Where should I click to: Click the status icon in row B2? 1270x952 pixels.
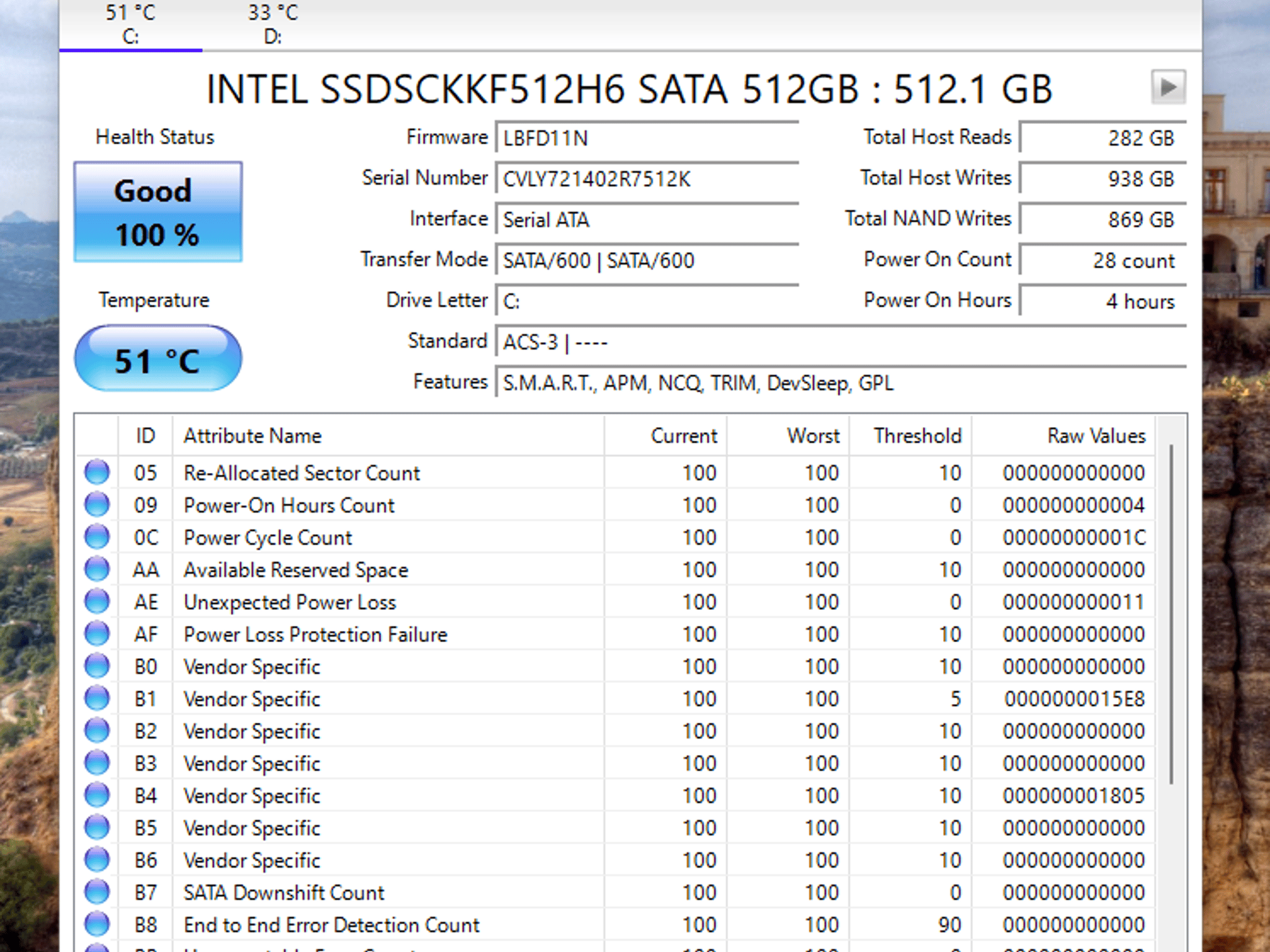coord(97,730)
